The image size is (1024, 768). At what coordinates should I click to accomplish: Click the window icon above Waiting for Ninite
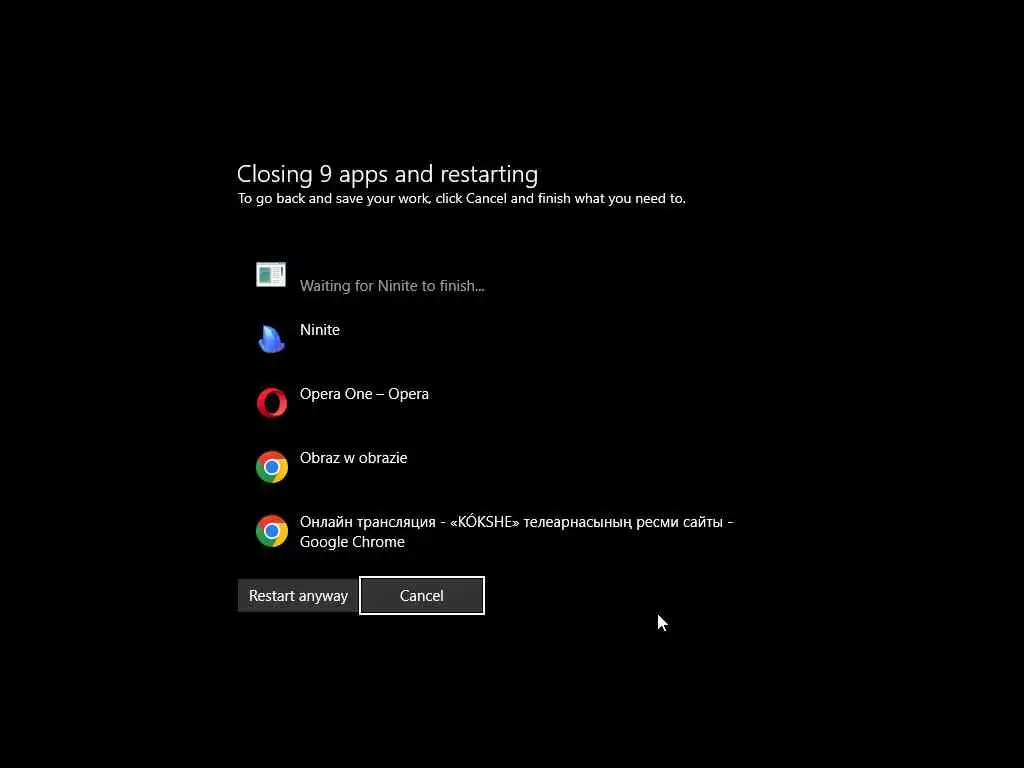[271, 275]
